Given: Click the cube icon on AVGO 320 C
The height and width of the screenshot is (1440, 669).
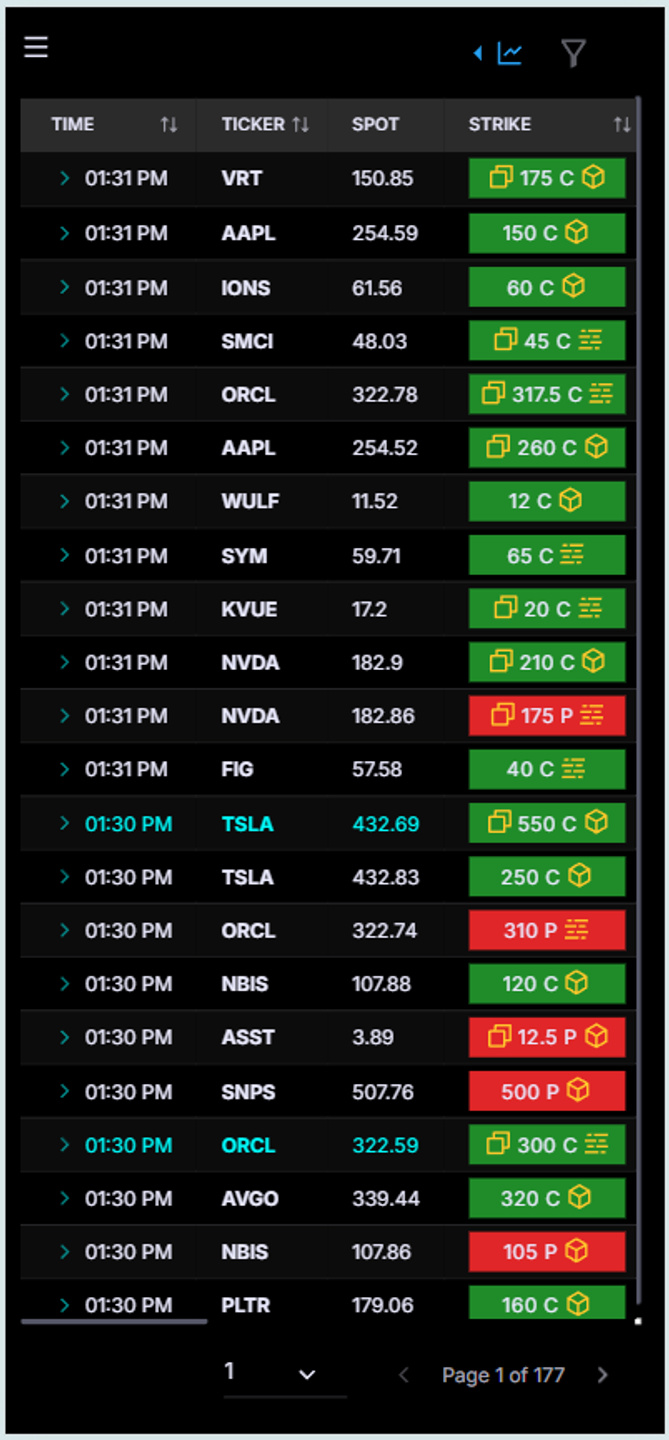Looking at the screenshot, I should click(579, 1198).
